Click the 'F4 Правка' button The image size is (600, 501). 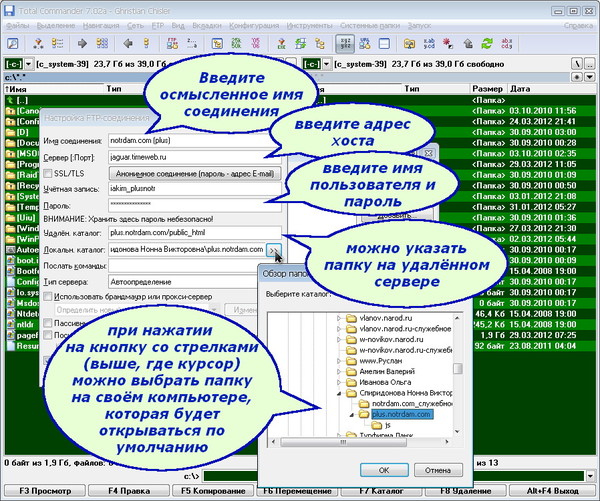pos(129,491)
